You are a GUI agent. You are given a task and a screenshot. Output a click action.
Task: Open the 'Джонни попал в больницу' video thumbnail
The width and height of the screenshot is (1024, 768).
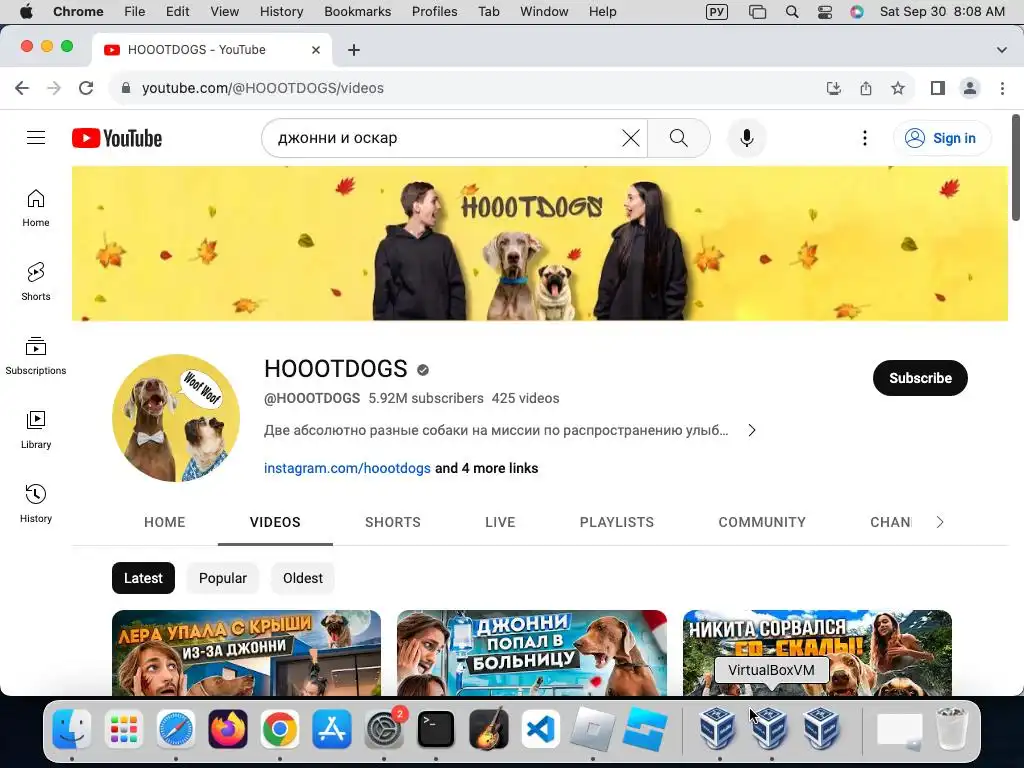click(532, 652)
